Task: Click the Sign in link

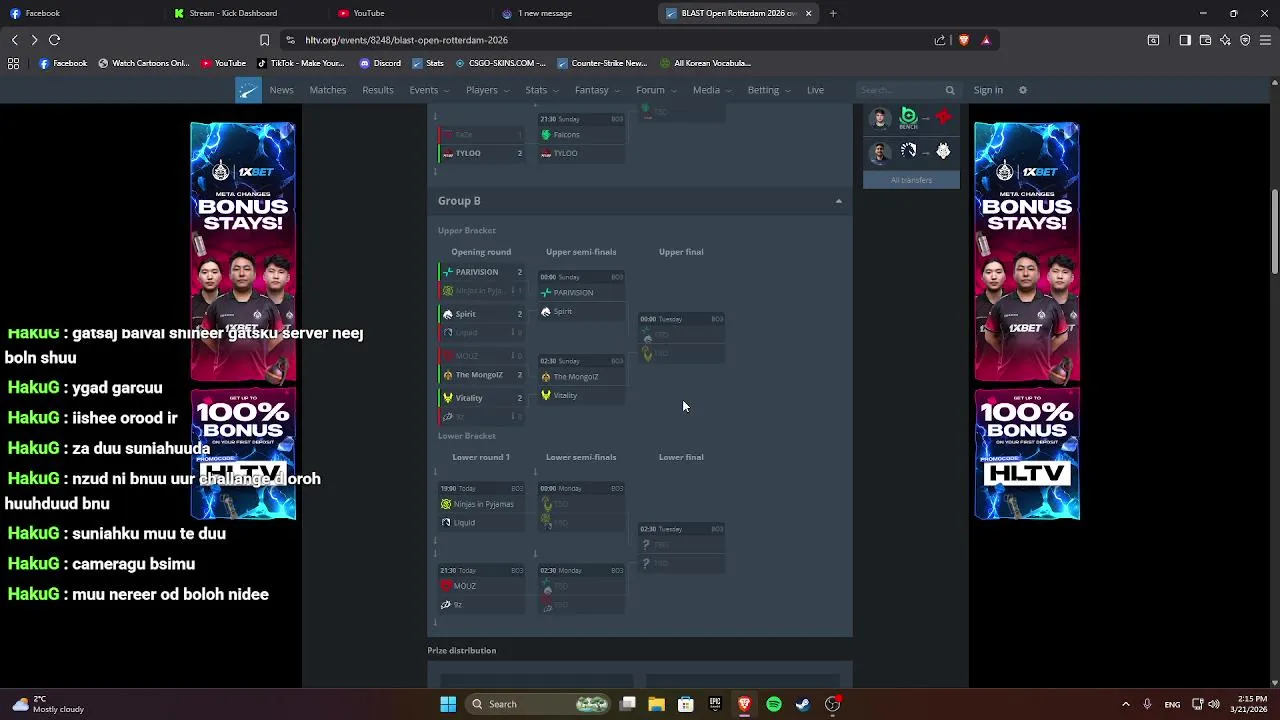Action: pyautogui.click(x=988, y=90)
